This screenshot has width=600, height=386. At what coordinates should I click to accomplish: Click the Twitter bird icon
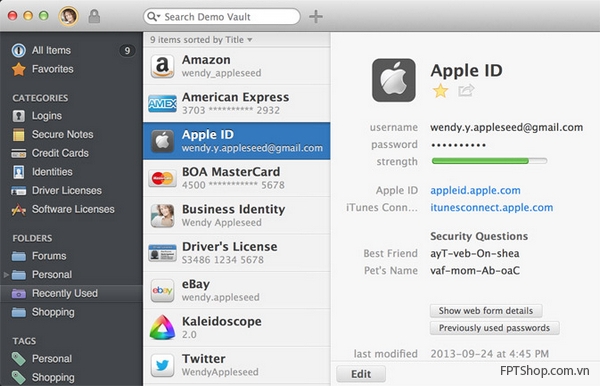click(x=163, y=365)
